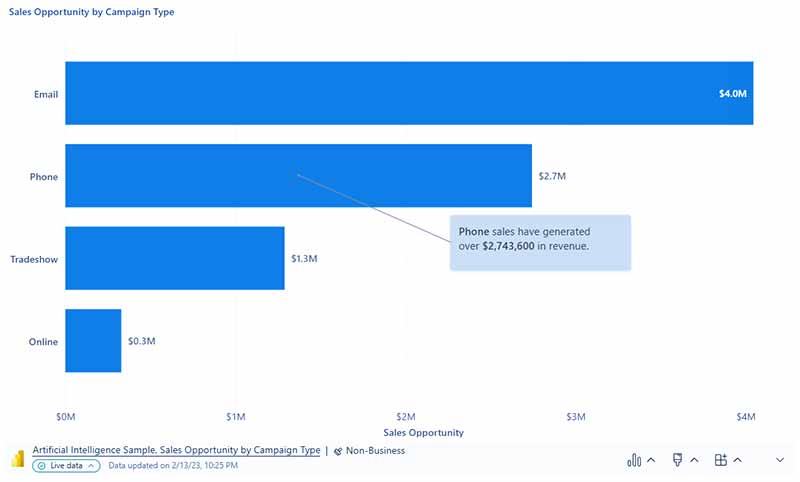The image size is (800, 482).
Task: Click the Sales Opportunity by Campaign Type title
Action: point(91,12)
